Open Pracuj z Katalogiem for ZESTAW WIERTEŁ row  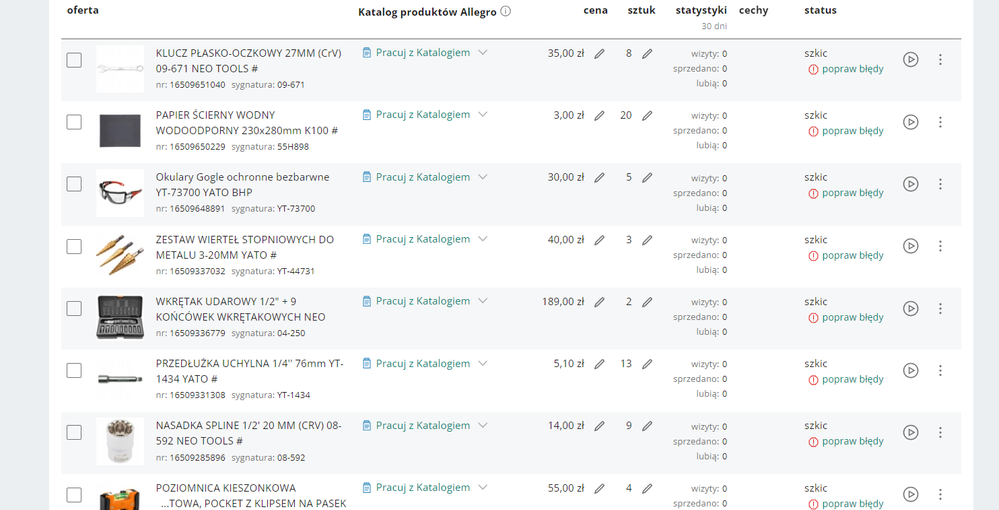[422, 239]
